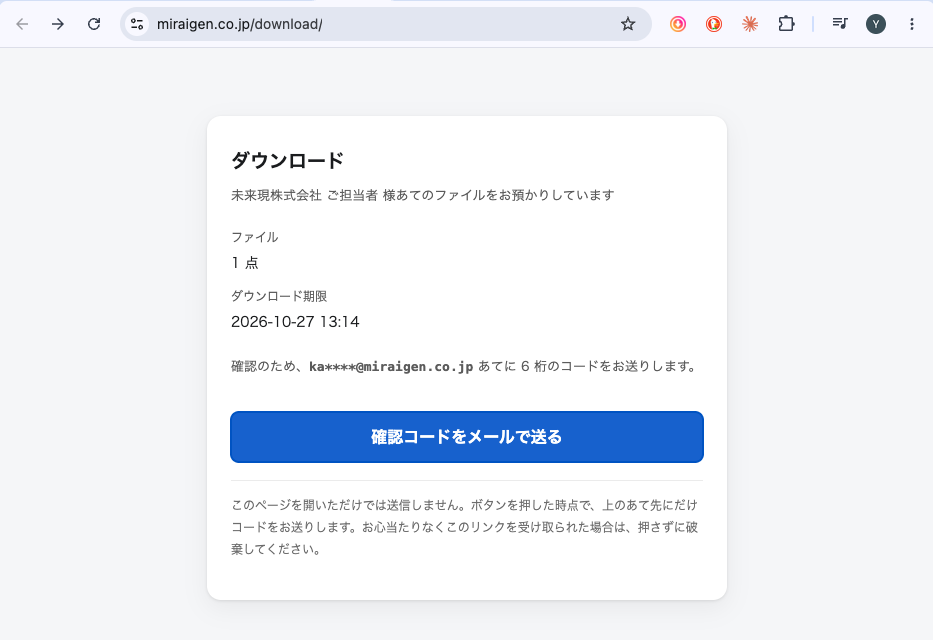Open site information icon in address bar
This screenshot has height=640, width=933.
(137, 24)
